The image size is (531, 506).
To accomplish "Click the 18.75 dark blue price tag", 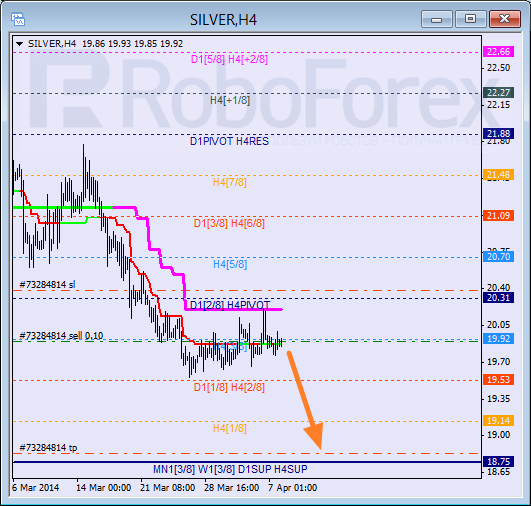I will tap(498, 461).
